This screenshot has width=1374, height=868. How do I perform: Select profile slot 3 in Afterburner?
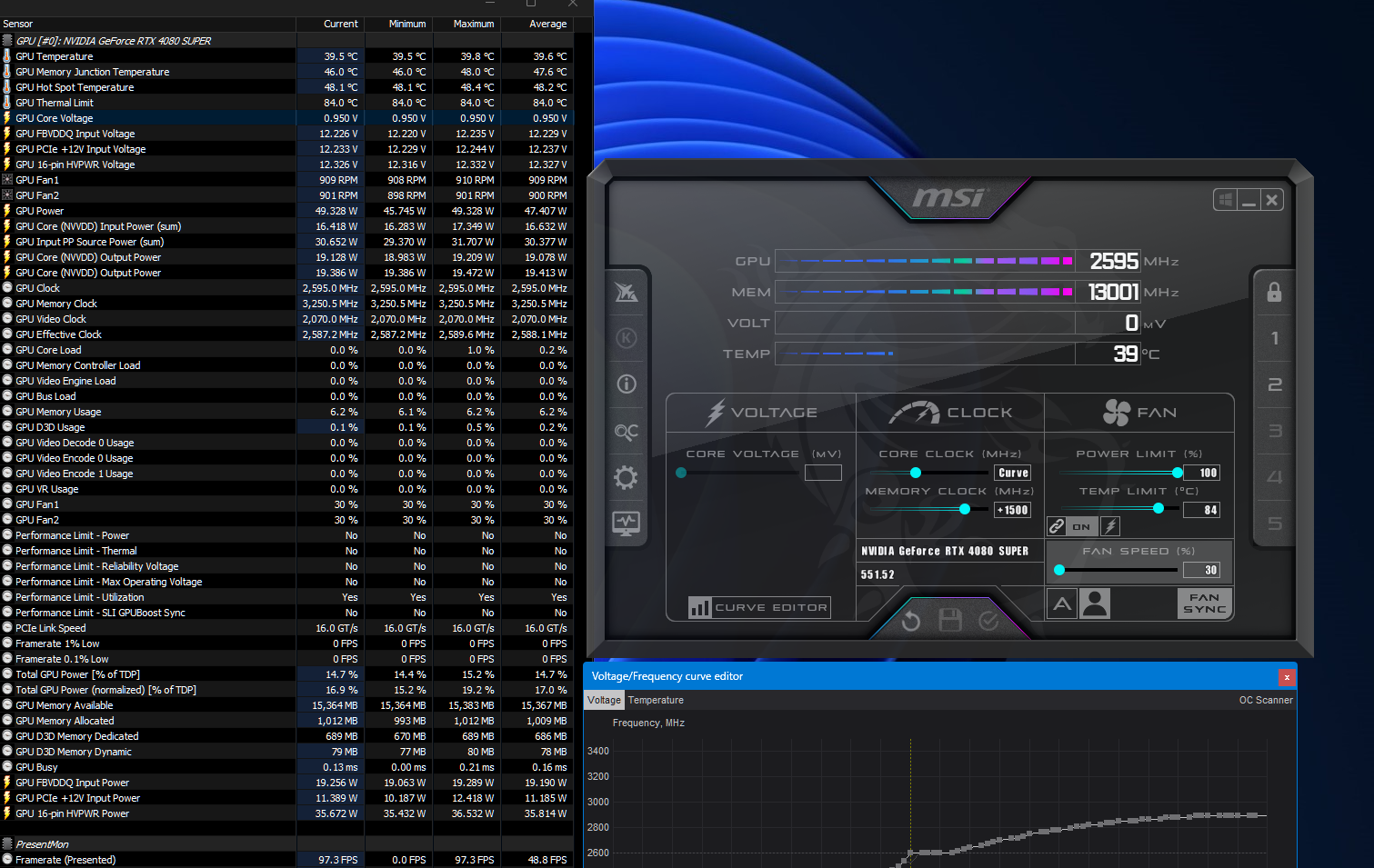pos(1274,431)
